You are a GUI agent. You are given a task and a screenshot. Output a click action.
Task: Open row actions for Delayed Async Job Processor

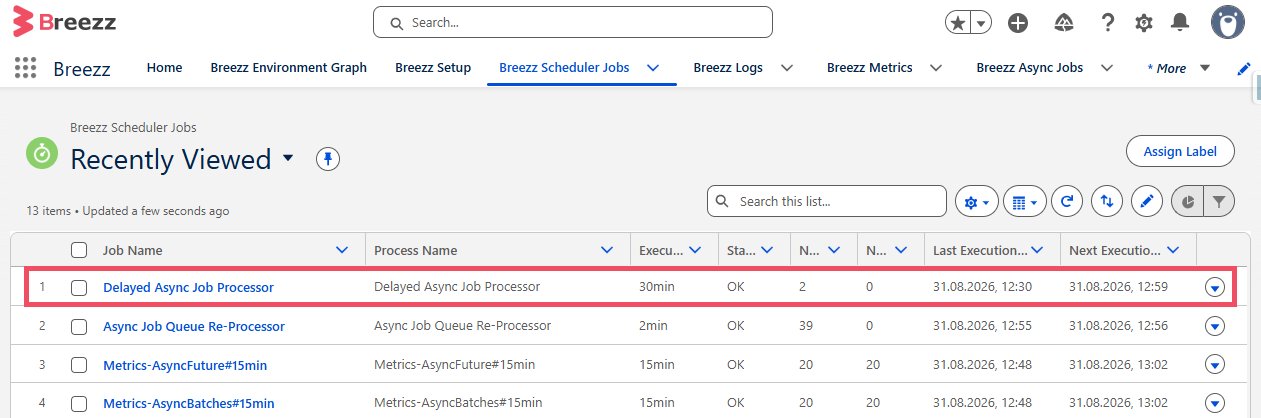point(1215,288)
